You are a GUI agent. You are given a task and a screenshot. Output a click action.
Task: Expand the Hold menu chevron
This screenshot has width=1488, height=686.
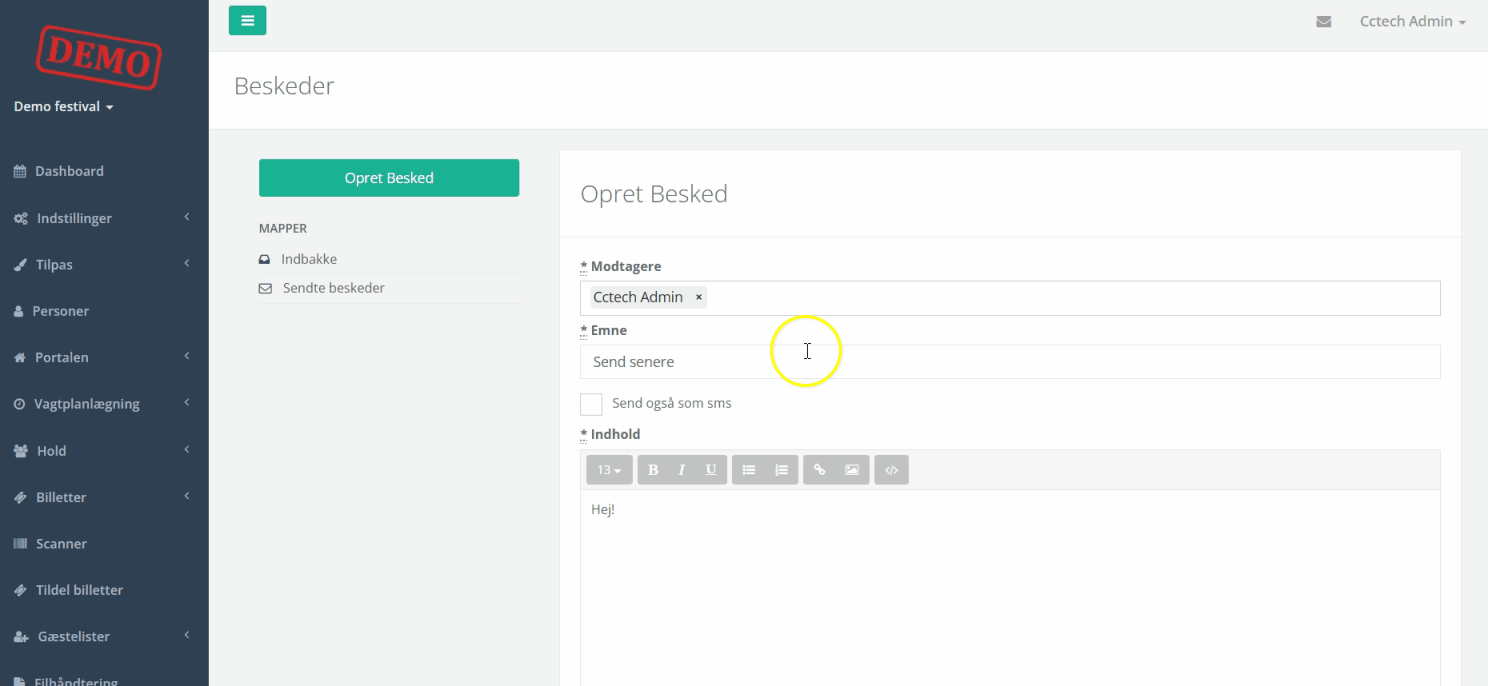[187, 450]
